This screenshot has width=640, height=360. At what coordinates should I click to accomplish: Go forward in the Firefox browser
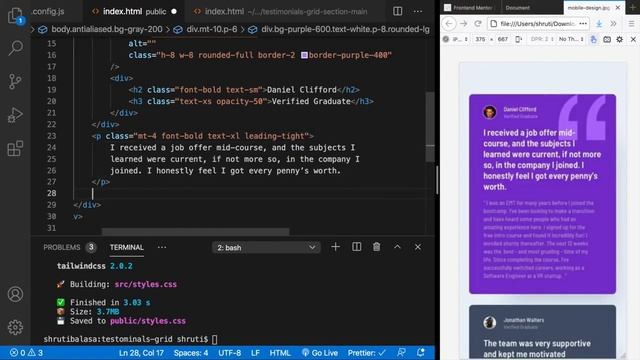pyautogui.click(x=464, y=24)
